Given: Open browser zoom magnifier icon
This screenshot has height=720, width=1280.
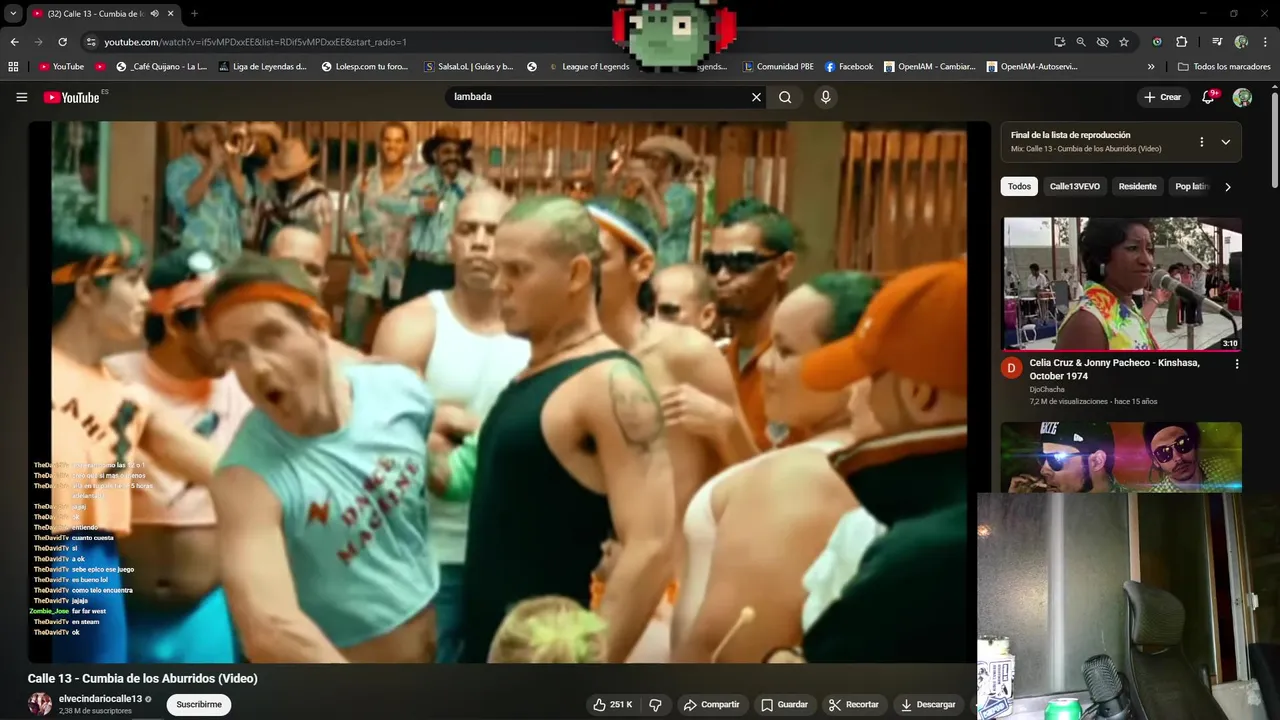Looking at the screenshot, I should click(x=1081, y=42).
